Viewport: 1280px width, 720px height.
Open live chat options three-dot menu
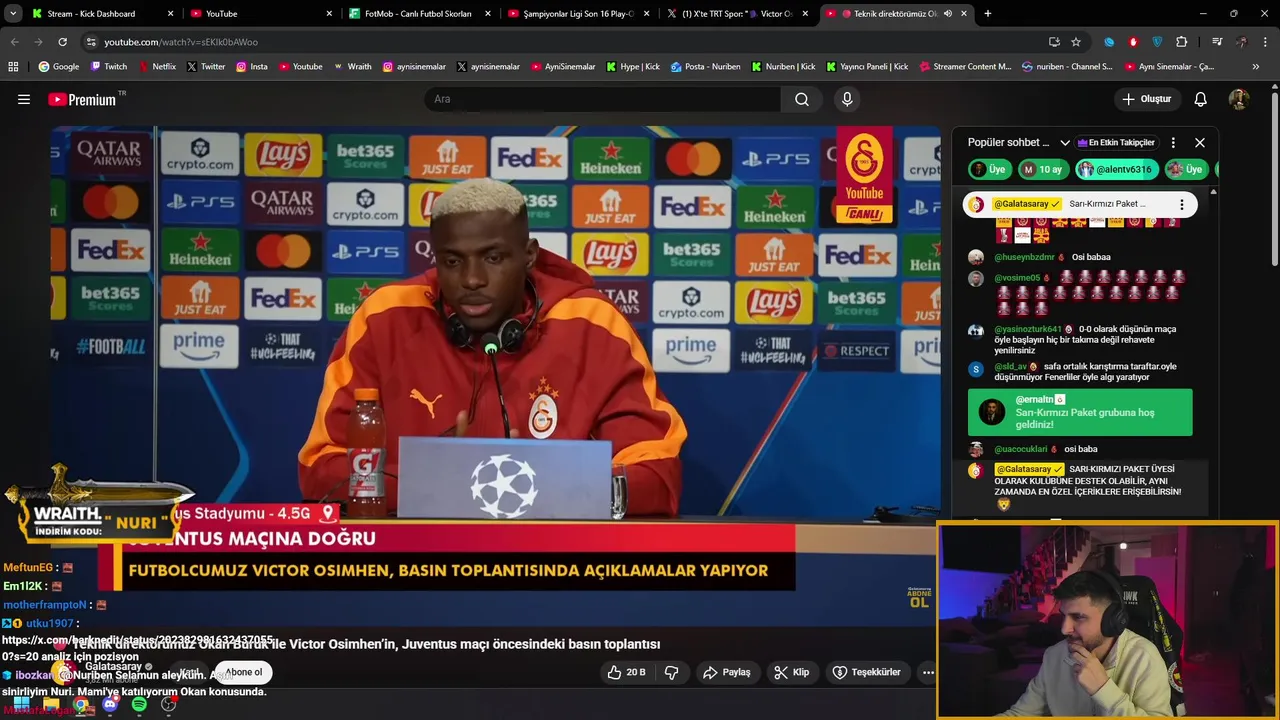[1173, 142]
